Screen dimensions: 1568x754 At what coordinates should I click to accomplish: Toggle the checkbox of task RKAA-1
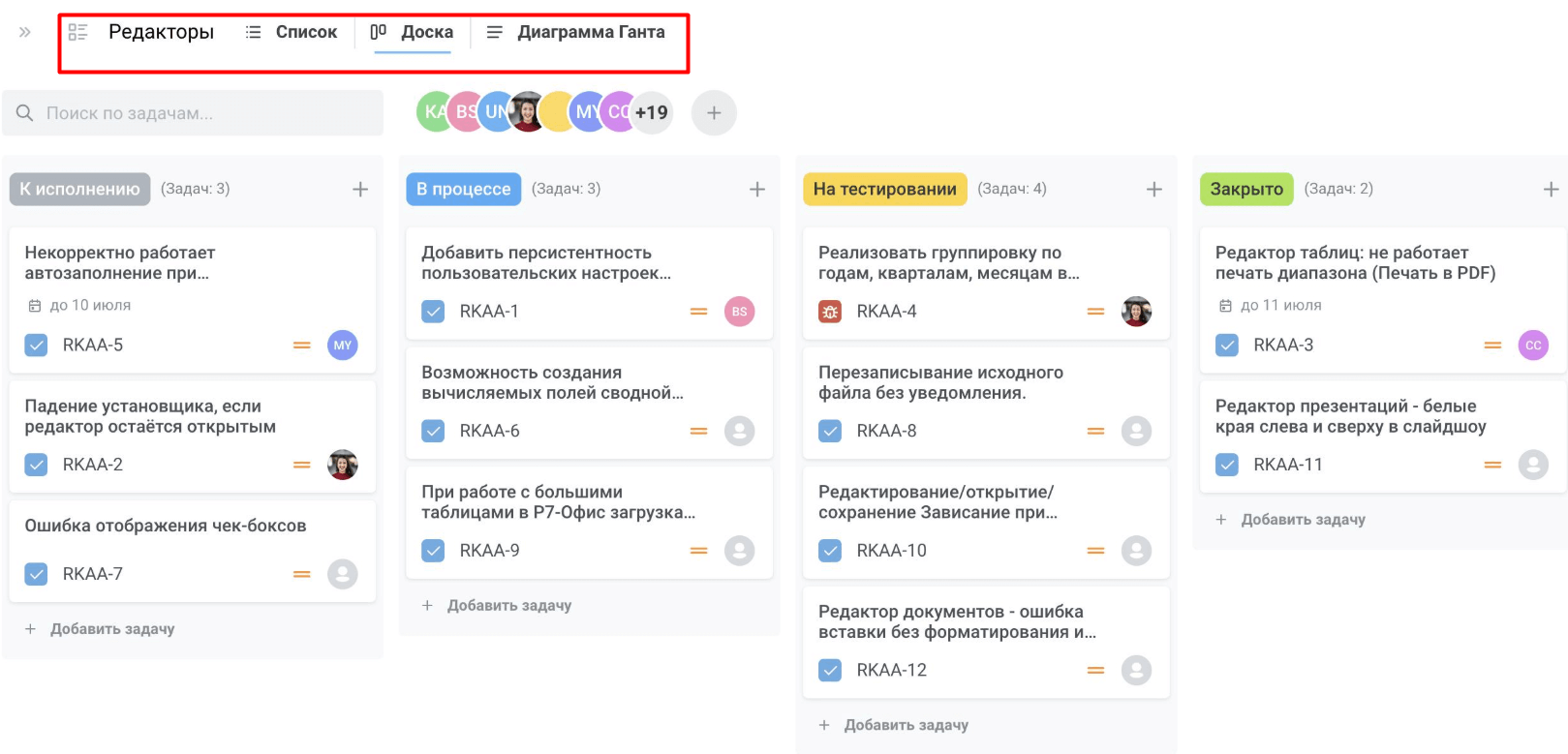433,312
